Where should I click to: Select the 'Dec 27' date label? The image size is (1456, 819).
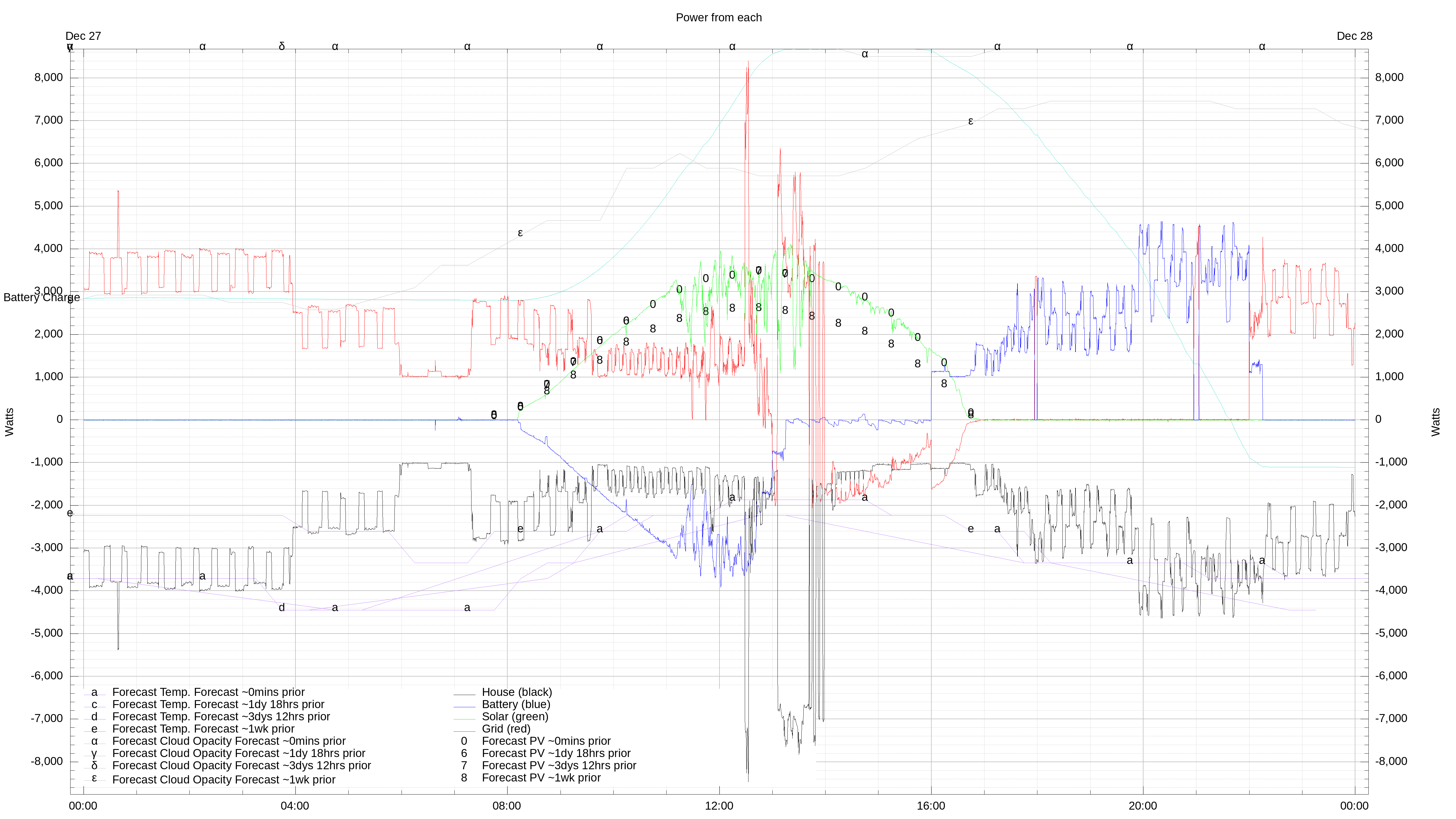(83, 36)
